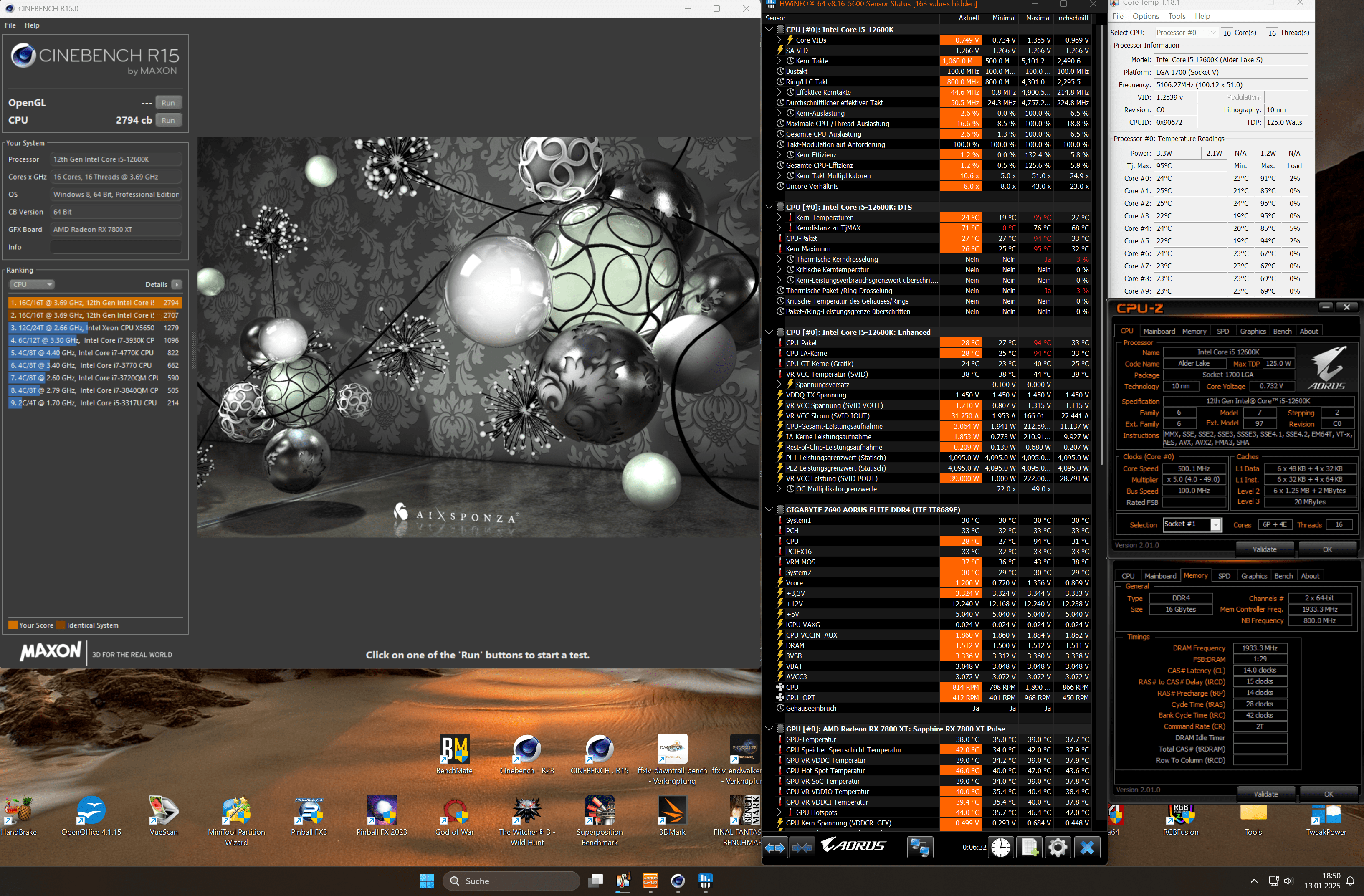Open HWiNFO sensor settings gear icon
This screenshot has width=1364, height=896.
[x=1058, y=847]
